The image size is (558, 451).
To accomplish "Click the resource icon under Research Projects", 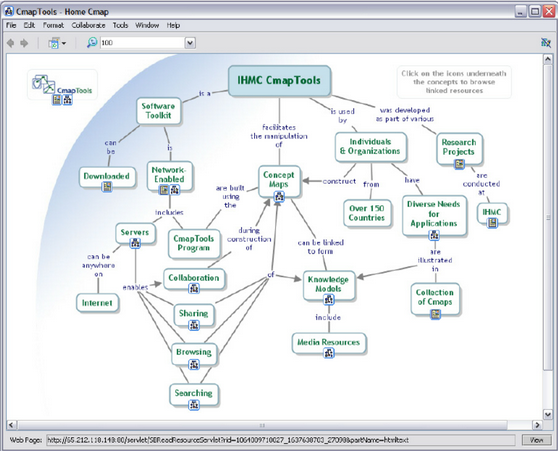I will click(459, 164).
